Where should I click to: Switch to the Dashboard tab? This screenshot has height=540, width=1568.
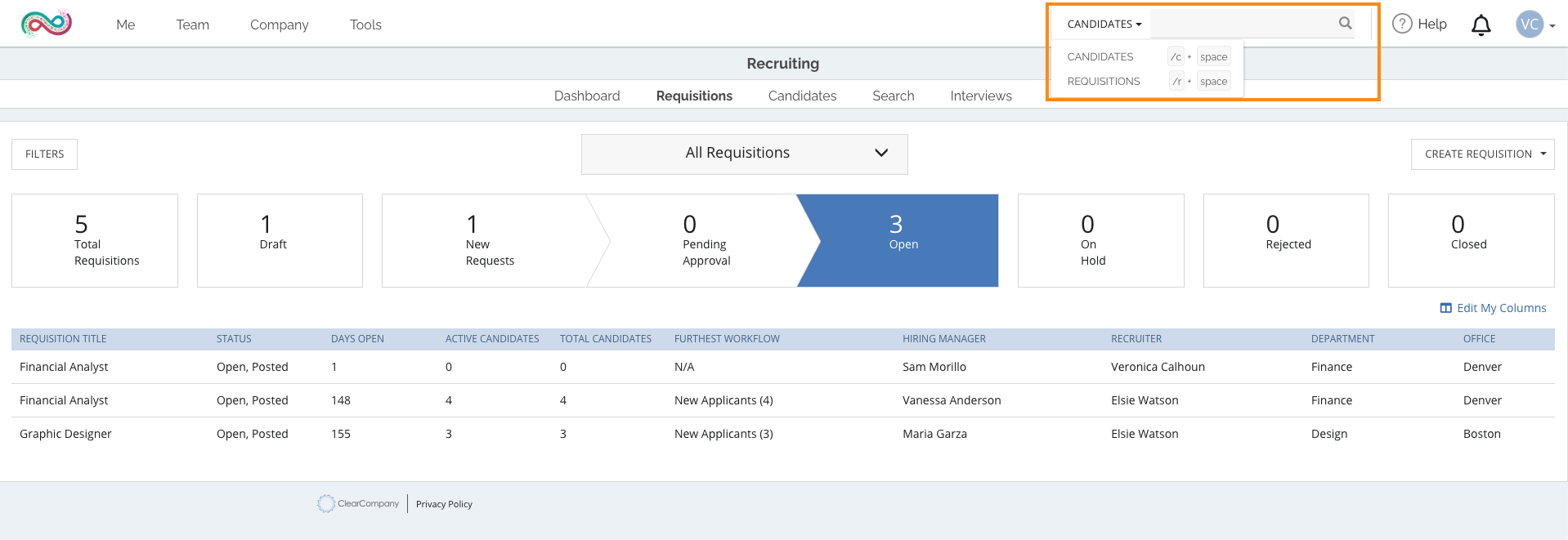pyautogui.click(x=587, y=96)
